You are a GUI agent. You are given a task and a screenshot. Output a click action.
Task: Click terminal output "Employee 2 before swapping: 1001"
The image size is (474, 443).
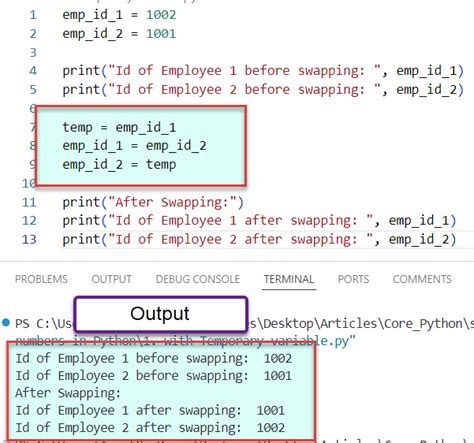pyautogui.click(x=154, y=376)
